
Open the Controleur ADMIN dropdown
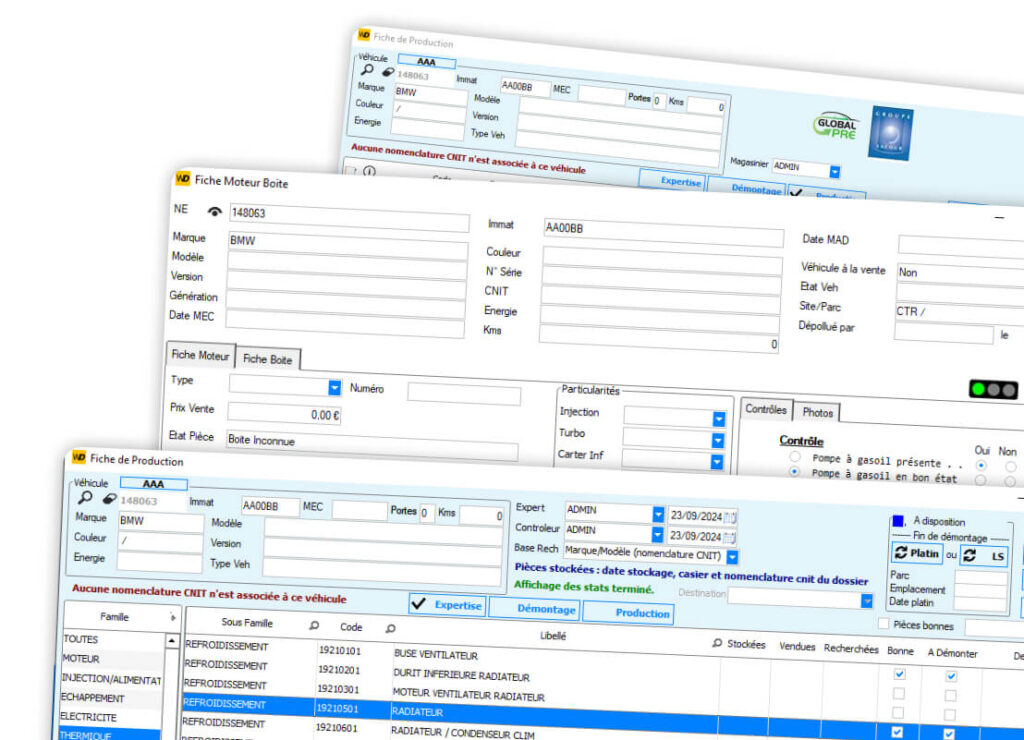[657, 534]
